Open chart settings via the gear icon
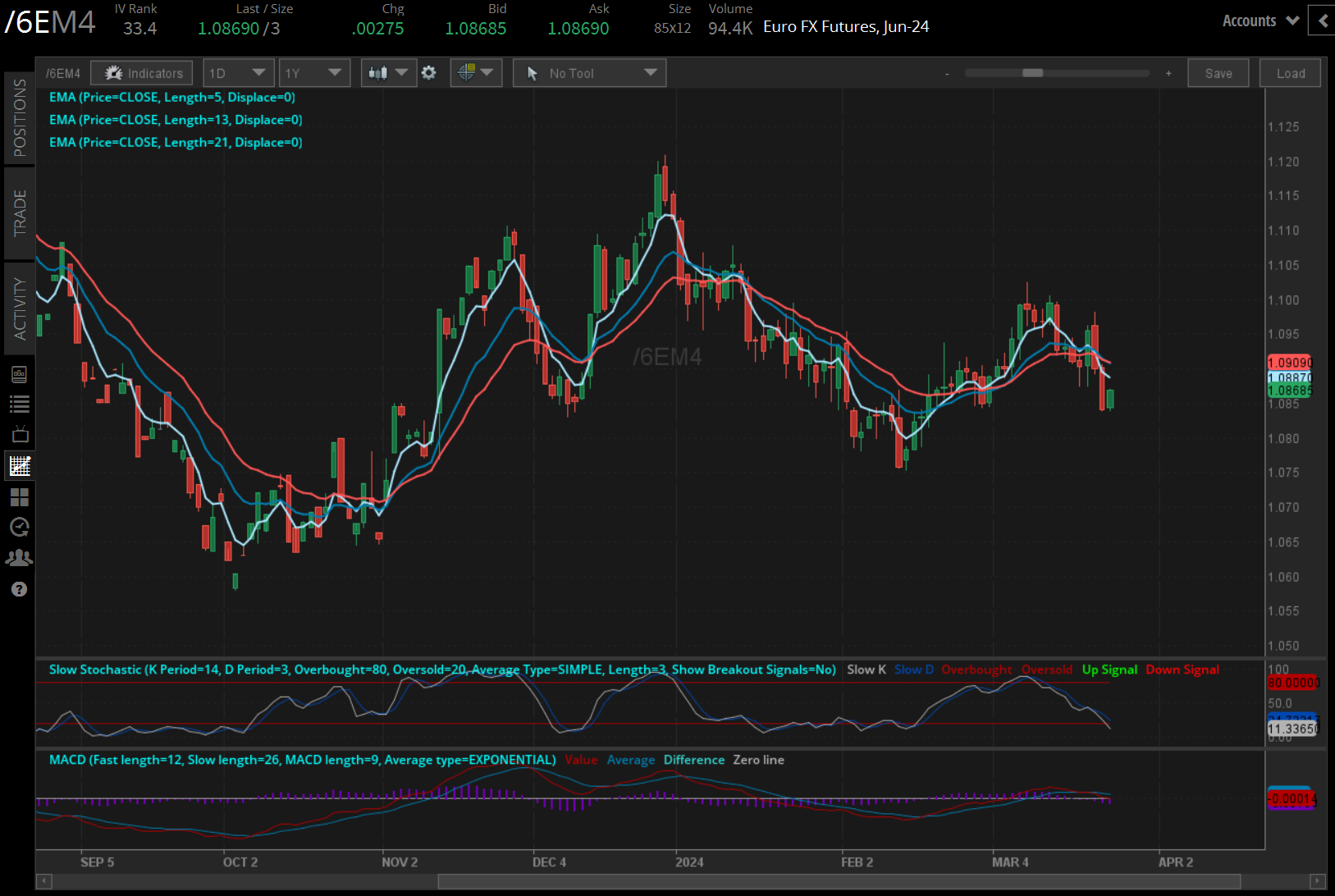1335x896 pixels. [x=429, y=72]
